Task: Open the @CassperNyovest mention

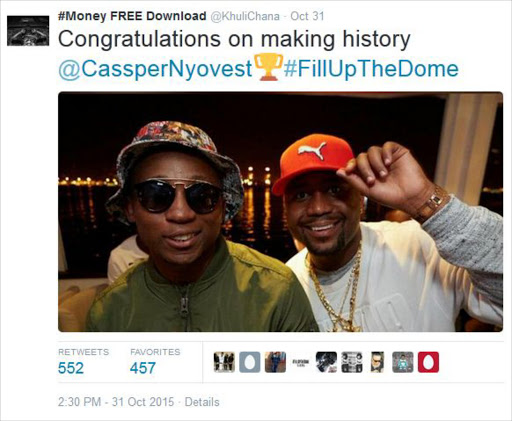Action: pyautogui.click(x=155, y=69)
